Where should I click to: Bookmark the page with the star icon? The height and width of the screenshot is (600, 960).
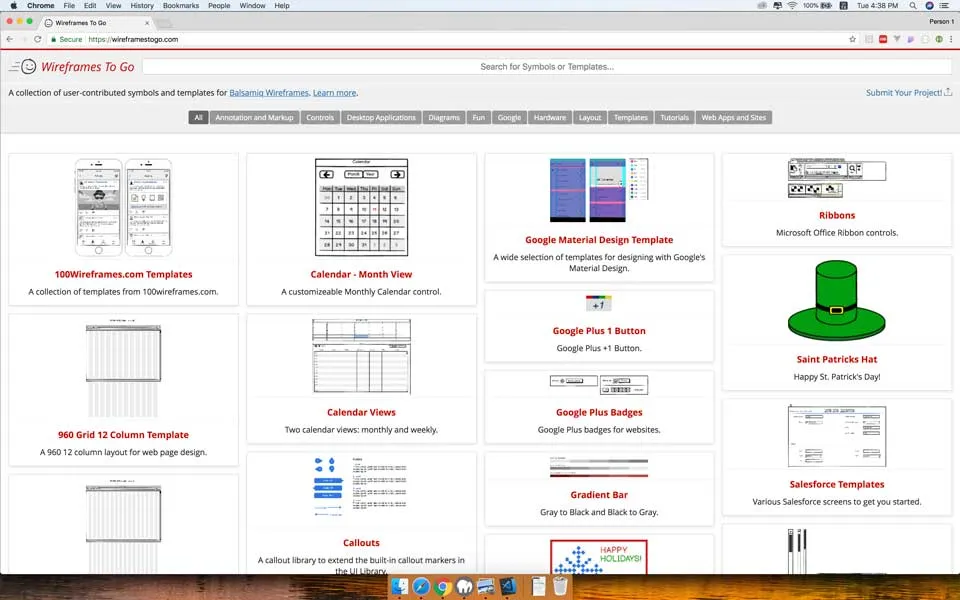tap(852, 38)
